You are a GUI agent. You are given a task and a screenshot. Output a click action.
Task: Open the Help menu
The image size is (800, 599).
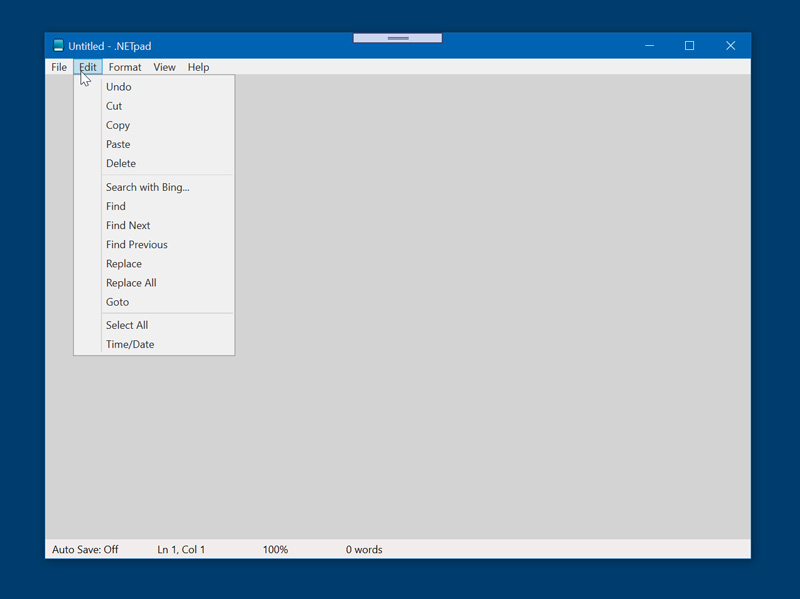tap(198, 67)
